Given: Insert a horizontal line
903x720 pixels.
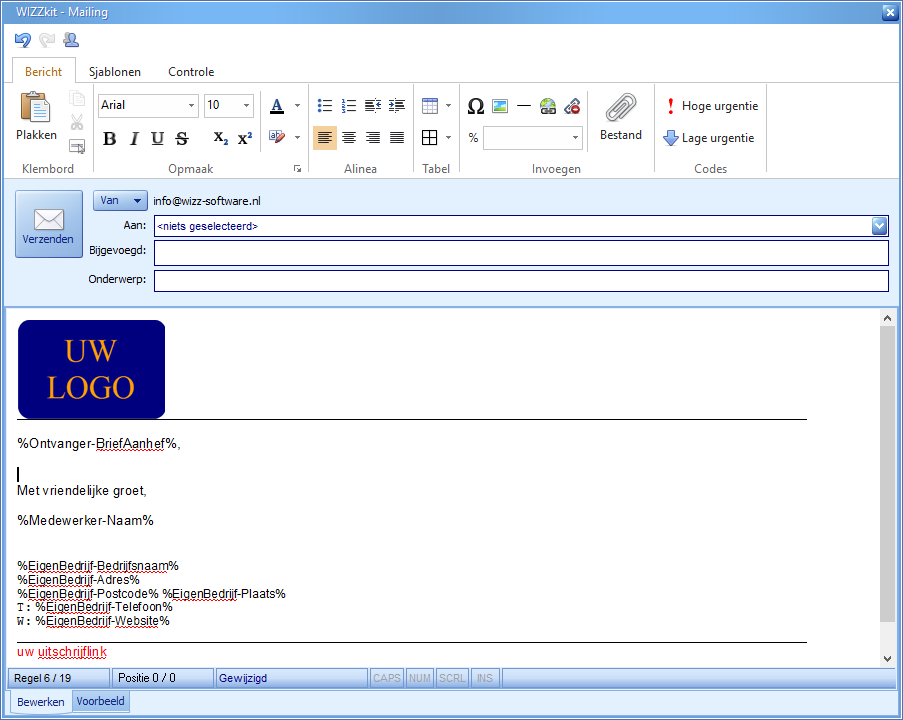Looking at the screenshot, I should tap(524, 104).
